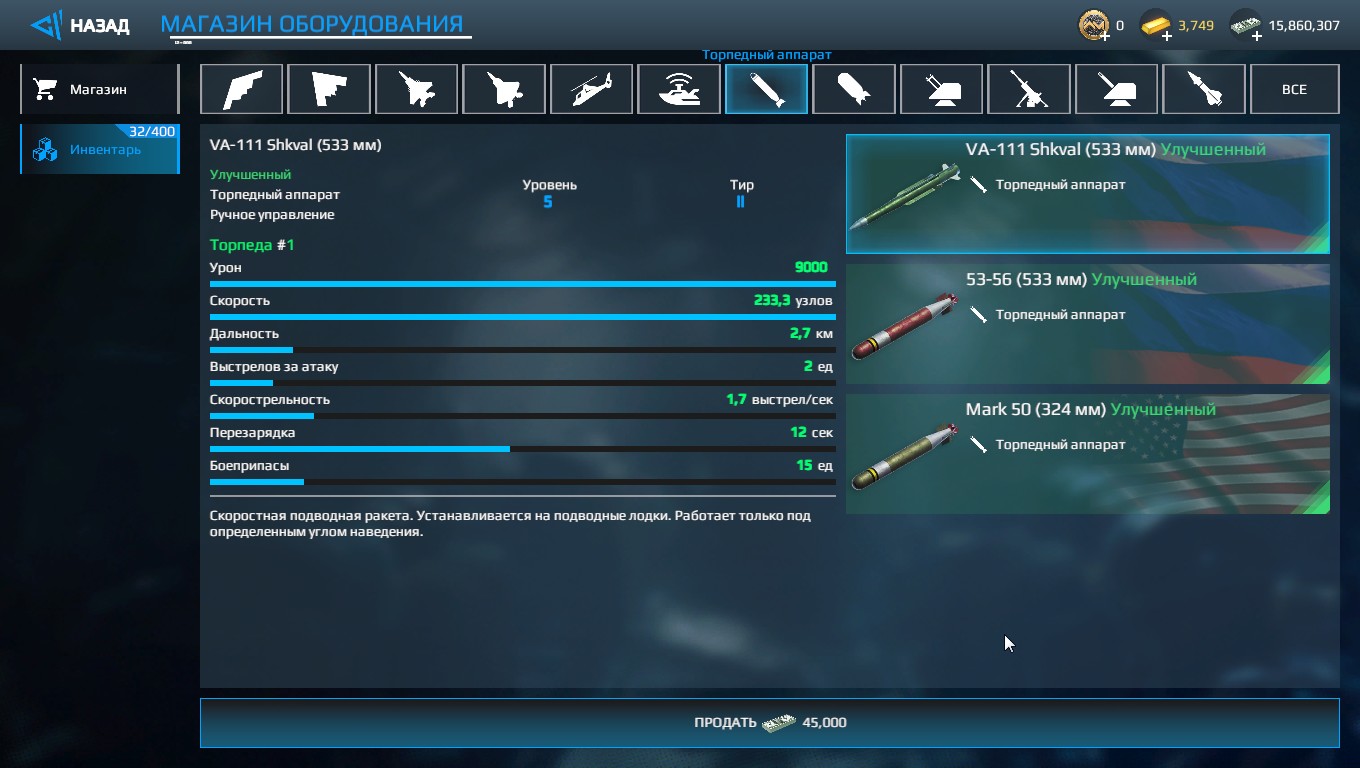Open the missile rocket category icon
Image resolution: width=1360 pixels, height=768 pixels.
(1204, 89)
